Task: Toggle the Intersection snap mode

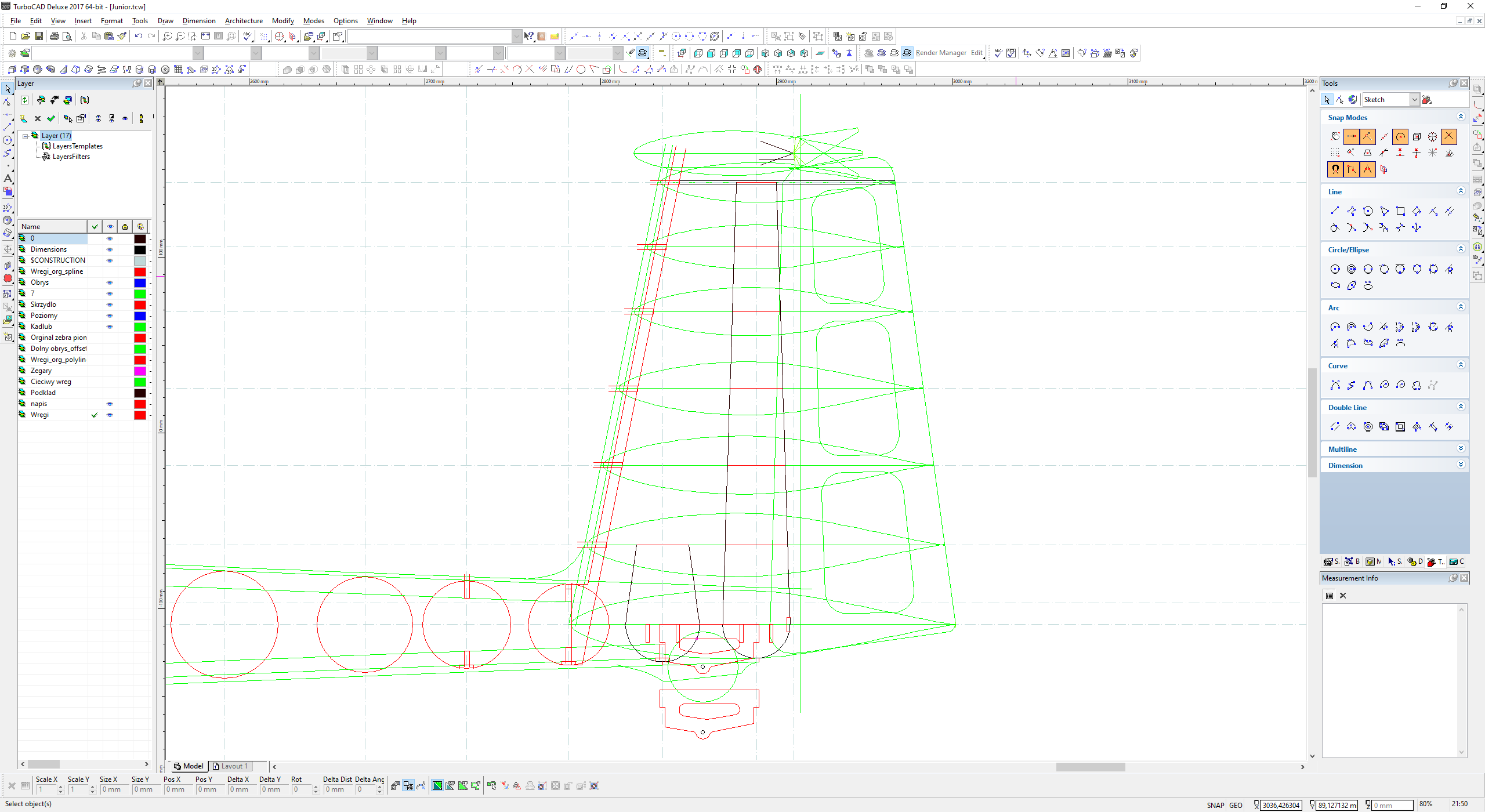Action: click(1449, 137)
